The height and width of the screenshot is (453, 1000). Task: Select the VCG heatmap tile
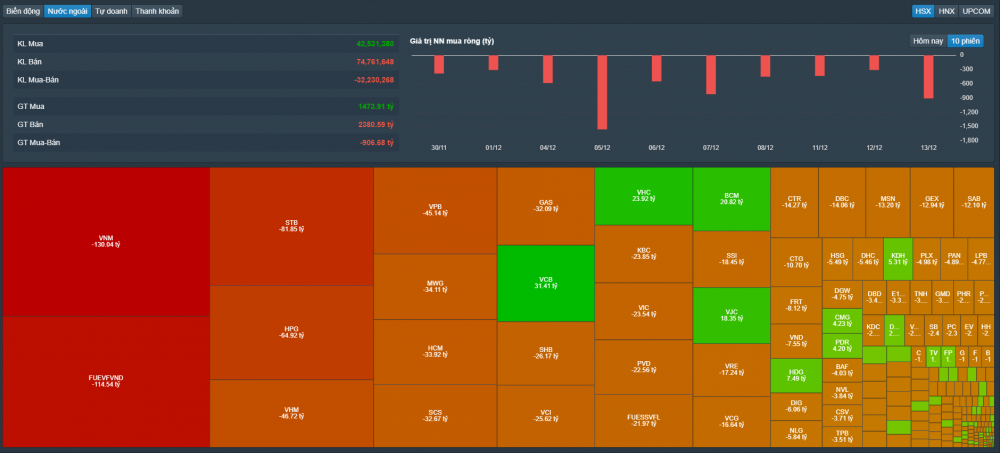[x=732, y=422]
